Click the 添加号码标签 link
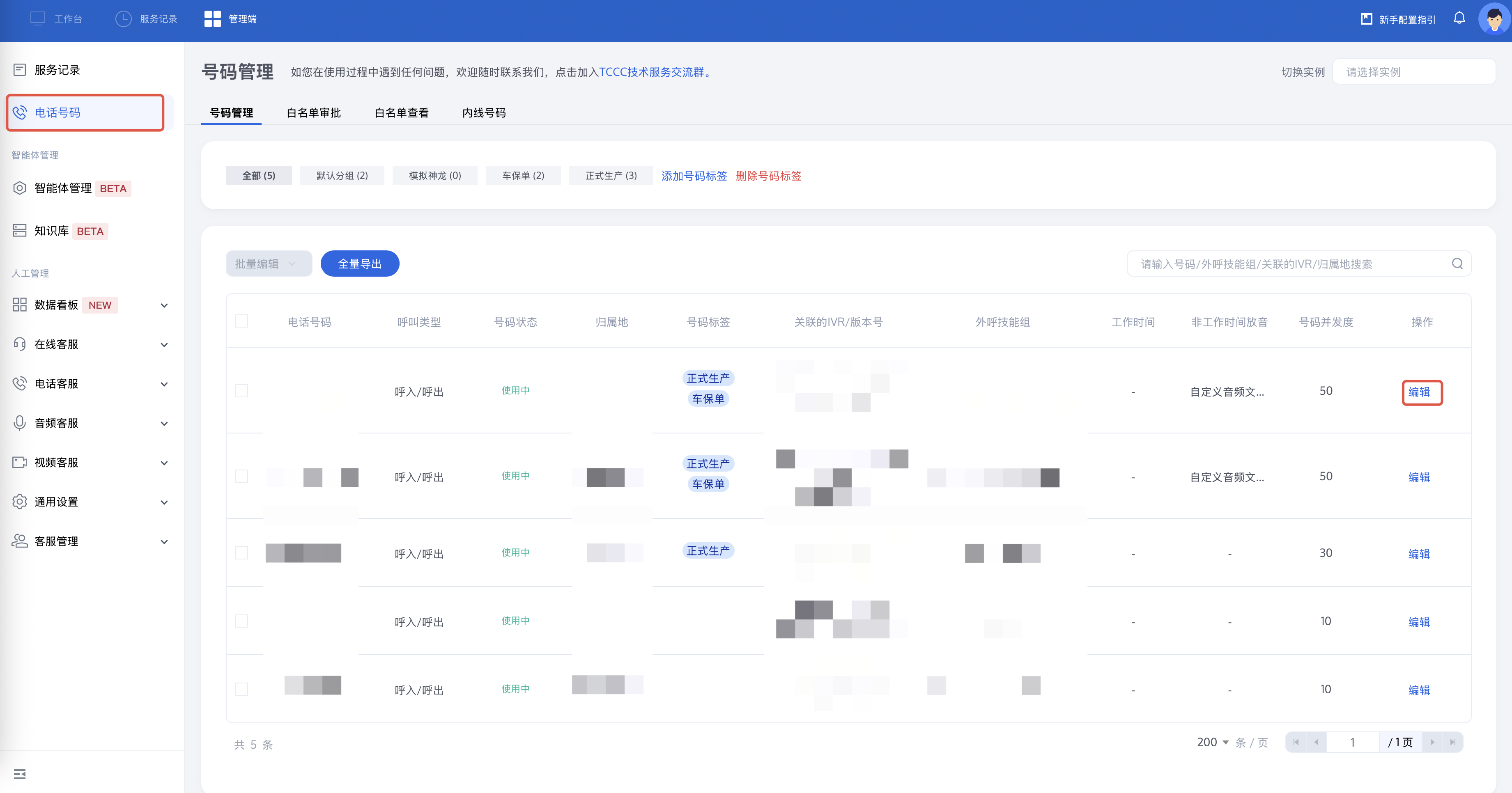The width and height of the screenshot is (1512, 793). click(694, 175)
